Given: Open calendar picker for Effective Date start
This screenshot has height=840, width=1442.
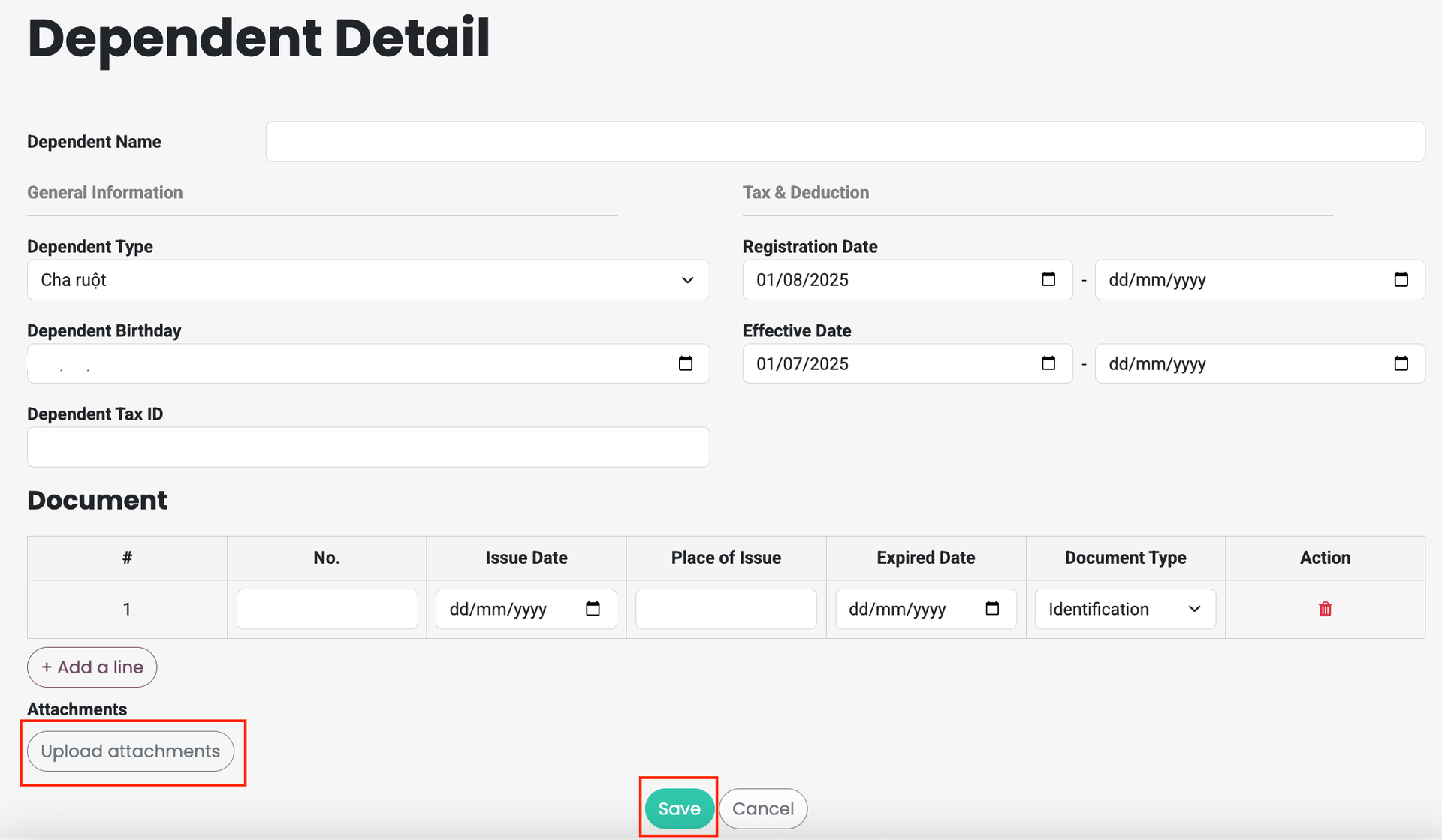Looking at the screenshot, I should (1048, 363).
